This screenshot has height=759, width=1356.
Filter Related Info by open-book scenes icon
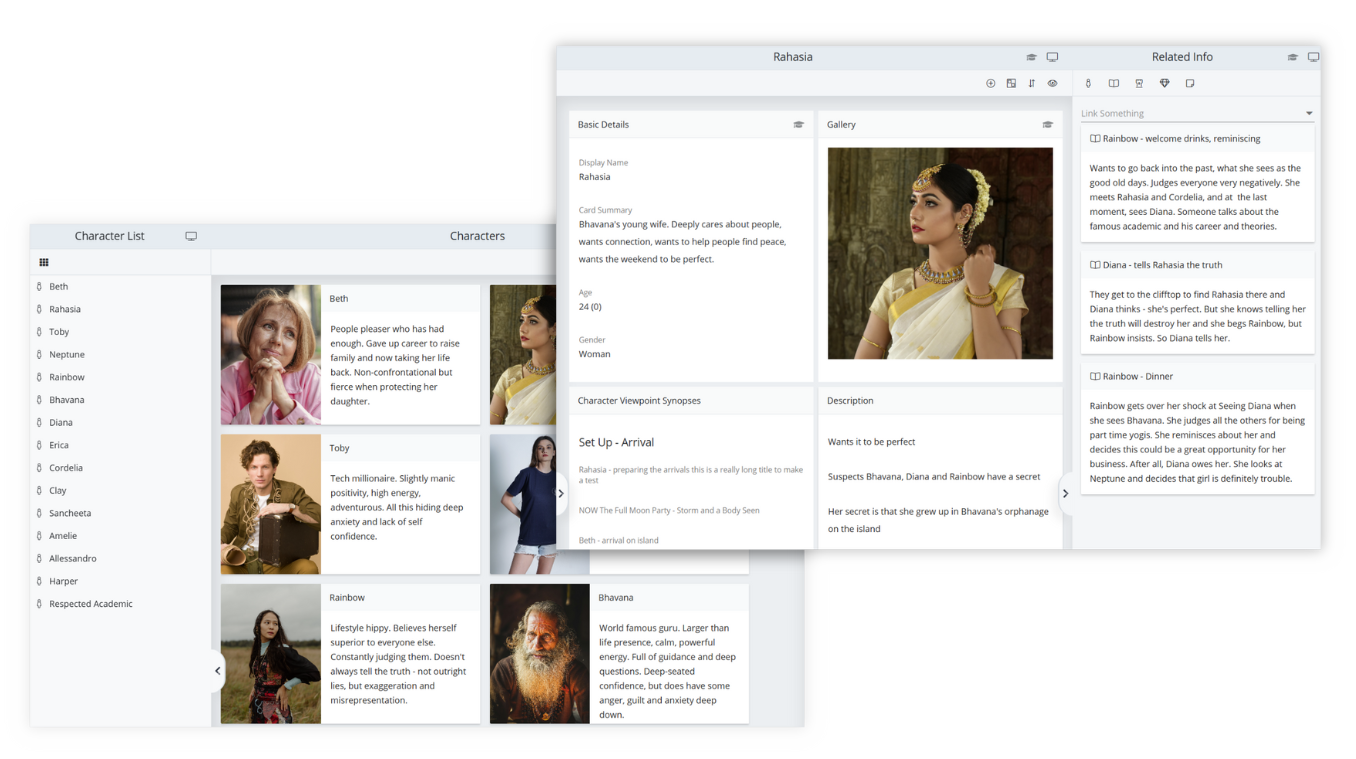click(x=1114, y=83)
